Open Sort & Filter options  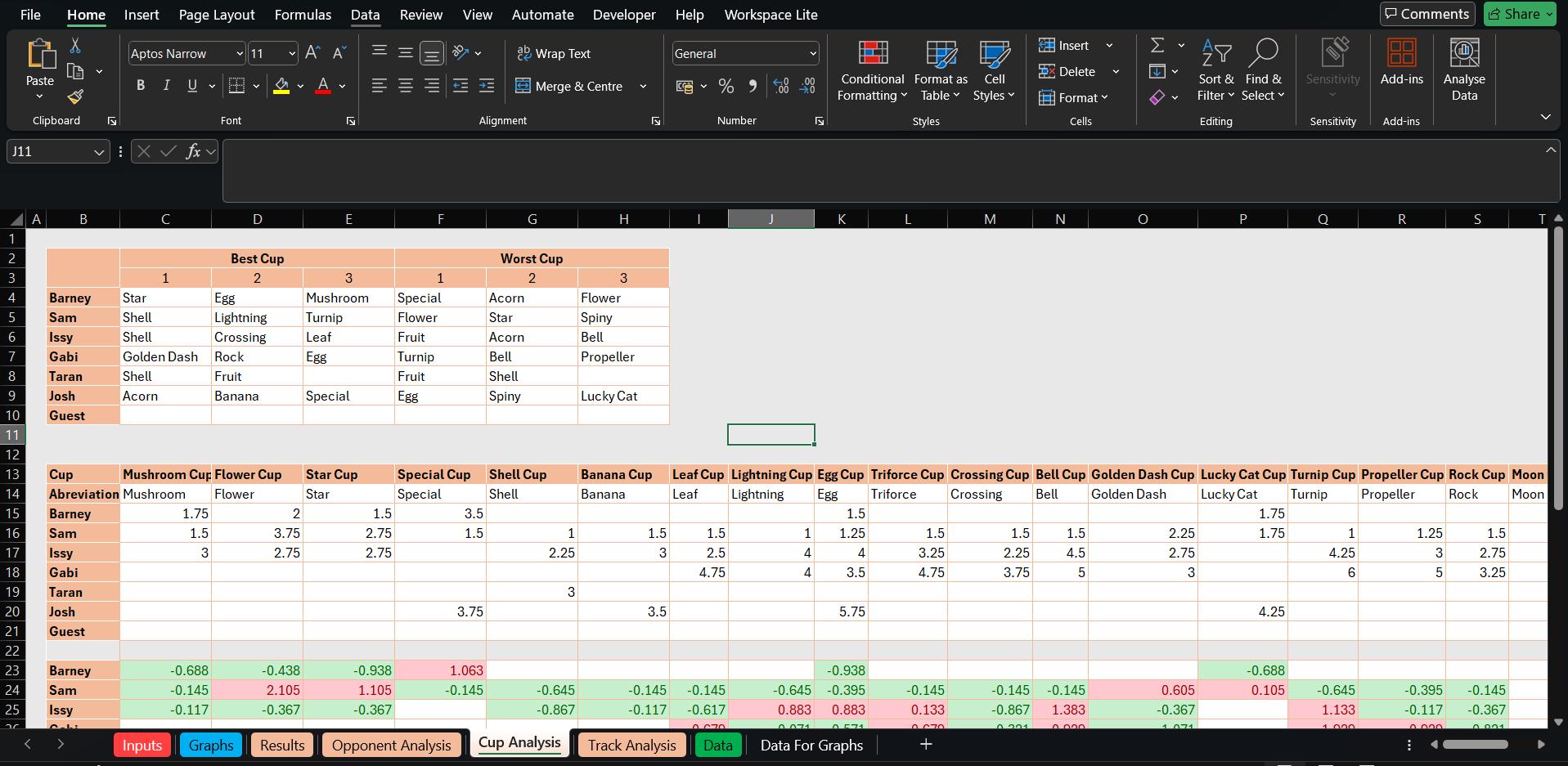click(x=1215, y=69)
